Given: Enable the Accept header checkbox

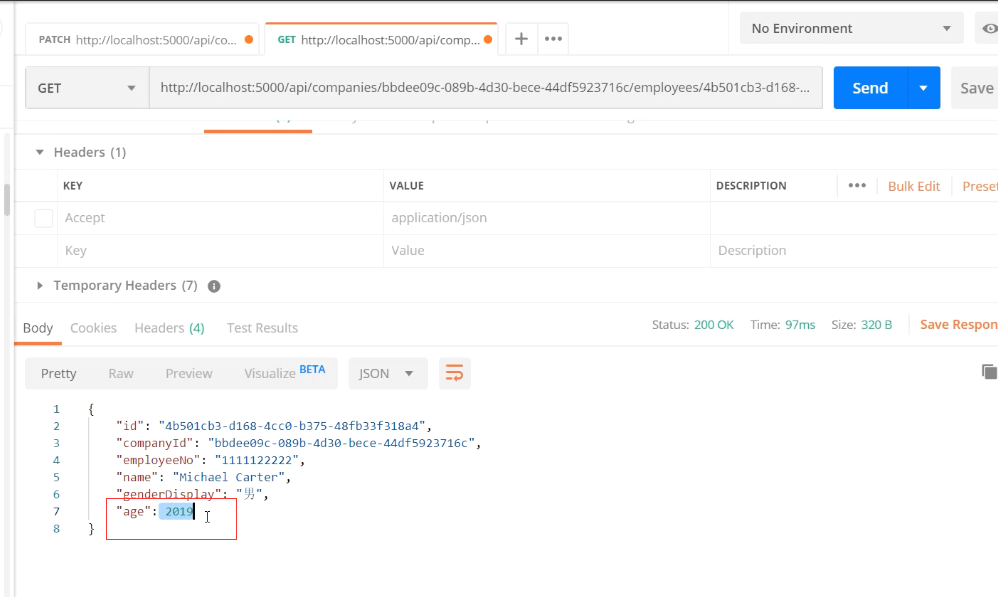Looking at the screenshot, I should pos(43,218).
